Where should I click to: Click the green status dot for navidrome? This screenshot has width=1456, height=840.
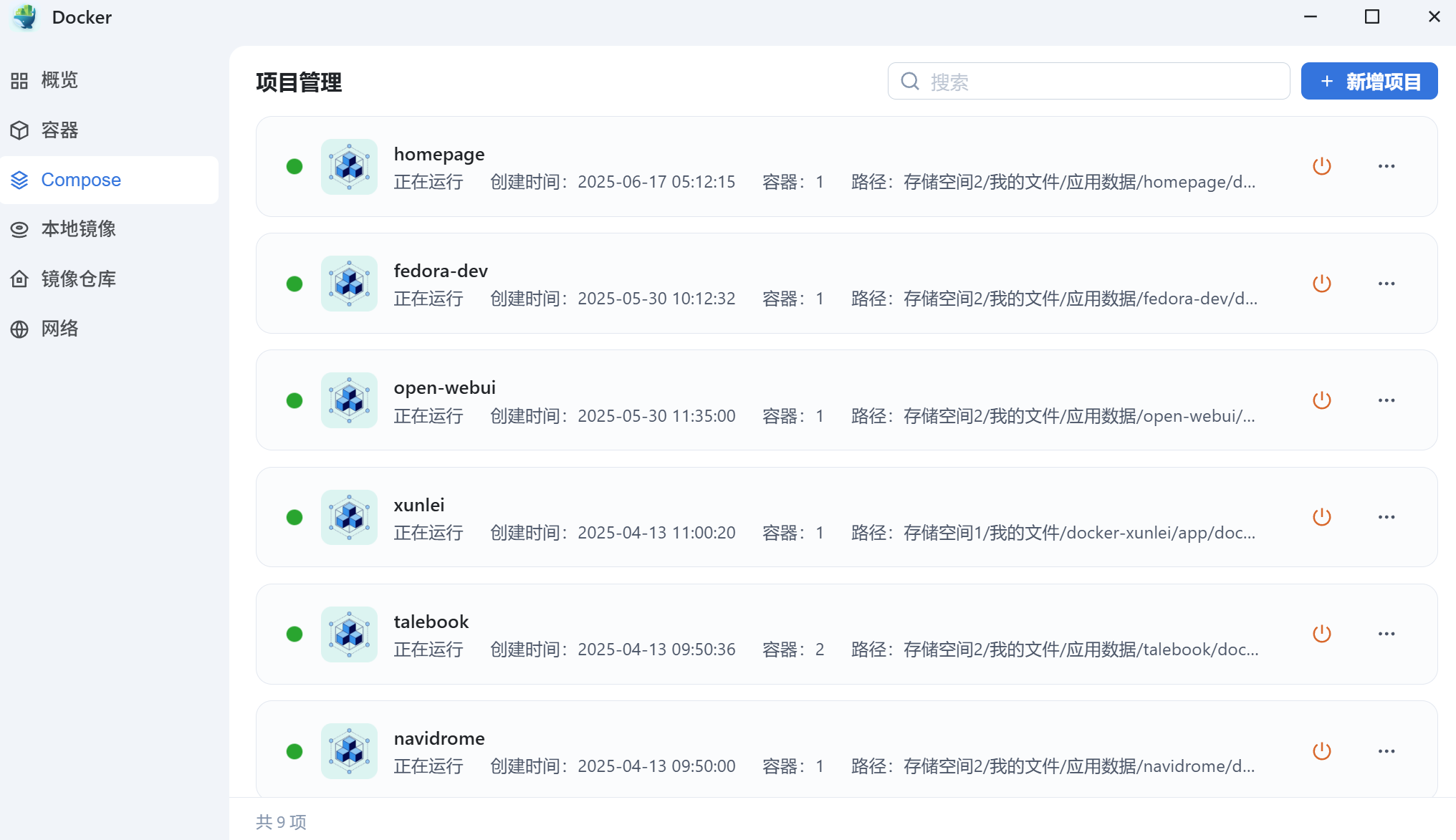[x=294, y=751]
